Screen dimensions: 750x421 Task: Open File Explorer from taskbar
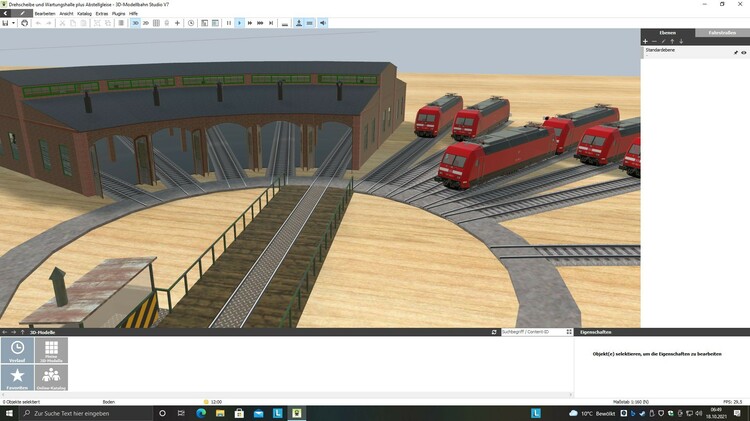(220, 413)
